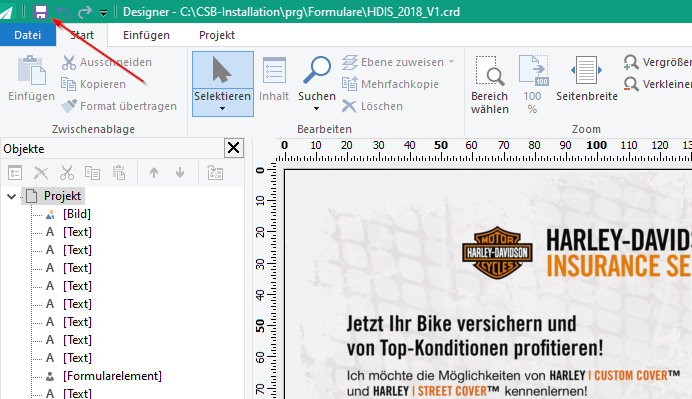
Task: Click Bereich wählen zoom button
Action: coord(489,84)
